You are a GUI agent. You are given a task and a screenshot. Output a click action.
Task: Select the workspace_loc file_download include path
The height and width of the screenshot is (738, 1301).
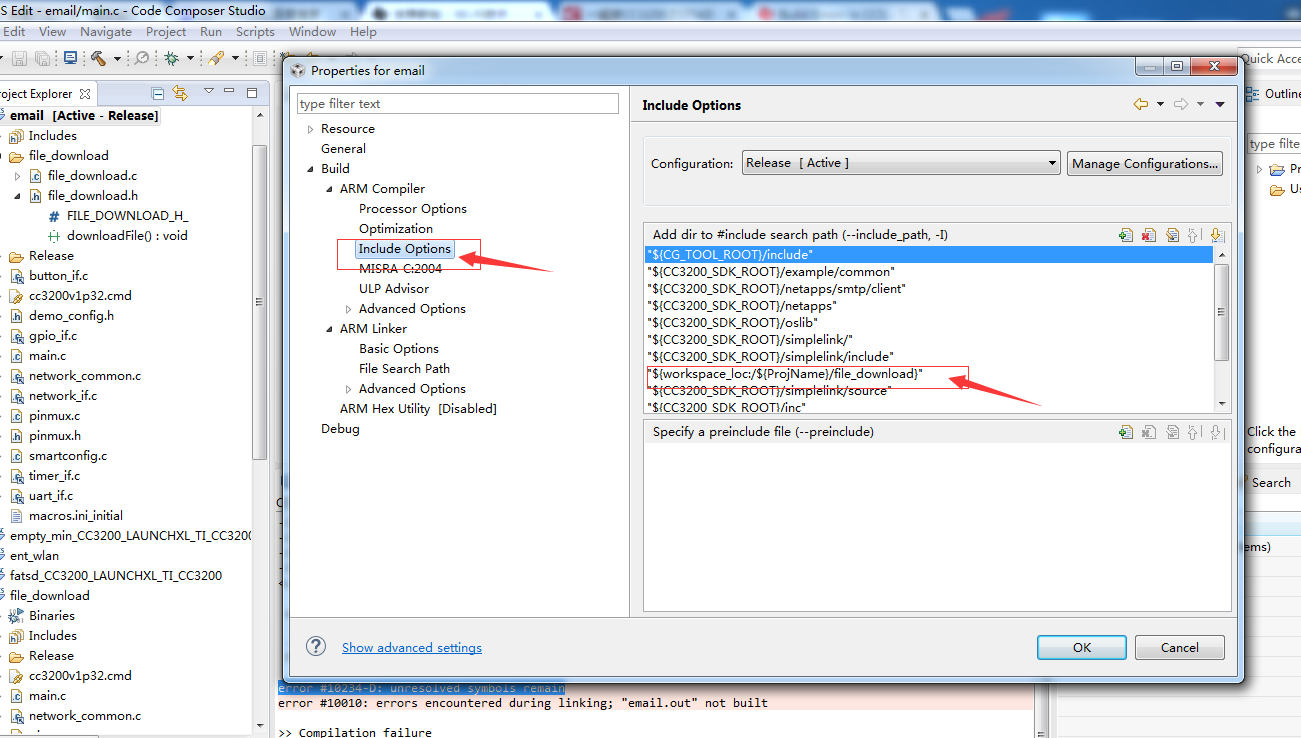[x=929, y=373]
